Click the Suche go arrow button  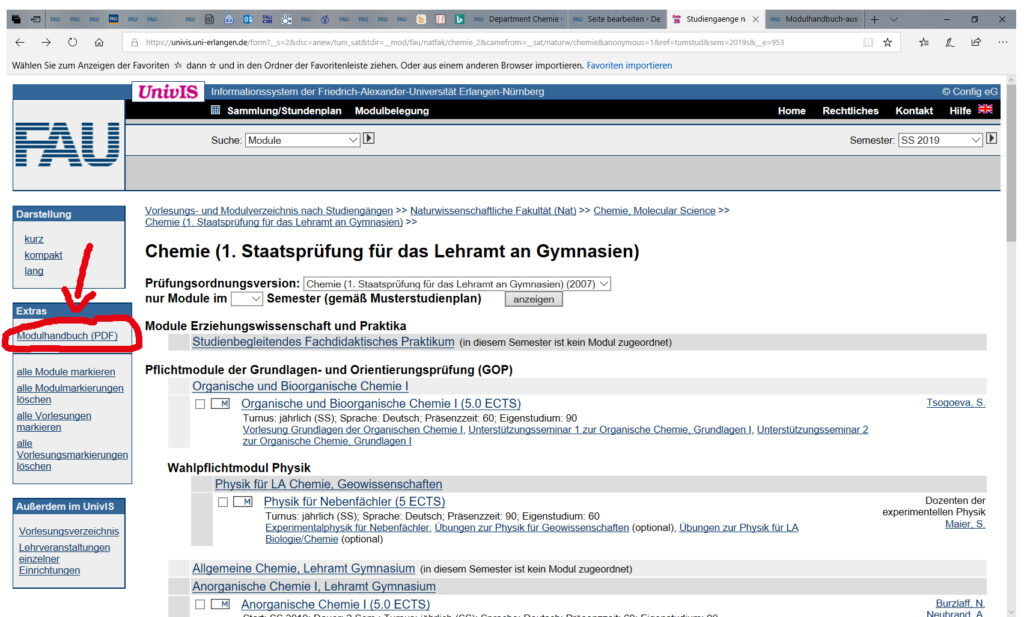click(x=369, y=138)
